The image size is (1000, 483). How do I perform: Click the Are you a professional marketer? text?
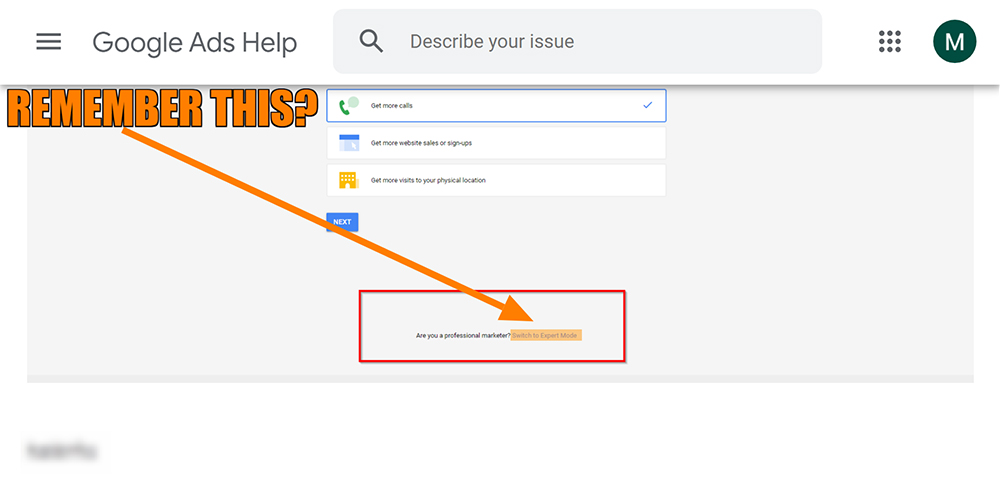(463, 336)
